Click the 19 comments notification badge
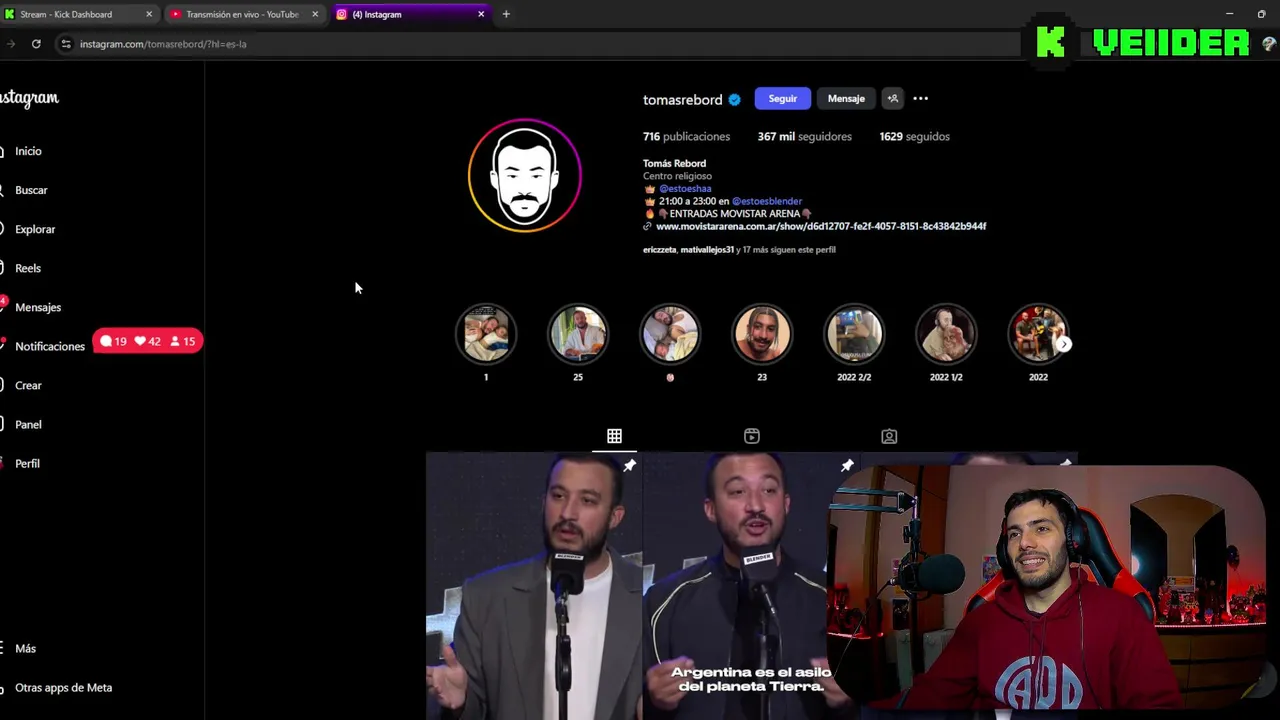Viewport: 1280px width, 720px height. pos(113,341)
